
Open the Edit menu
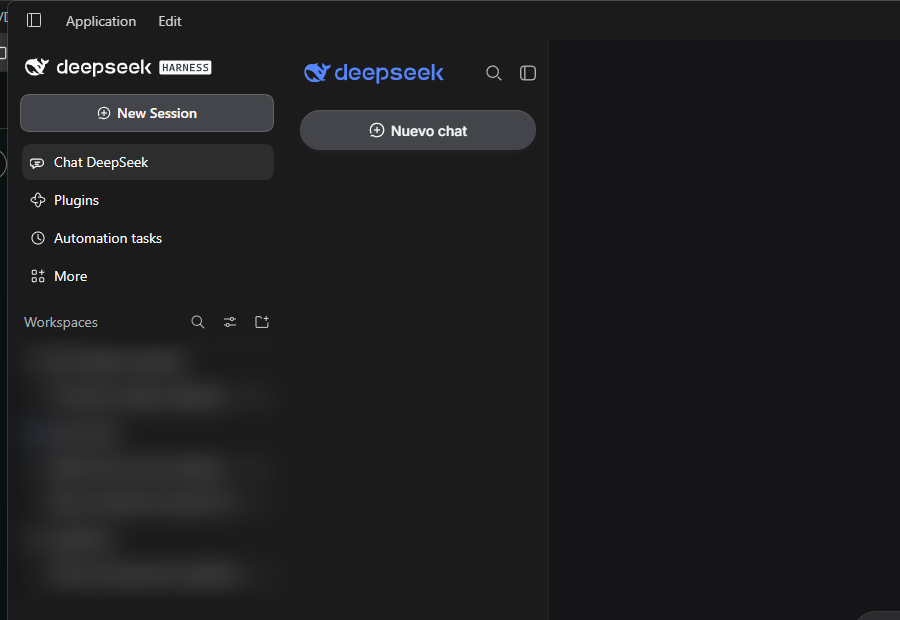(x=170, y=21)
